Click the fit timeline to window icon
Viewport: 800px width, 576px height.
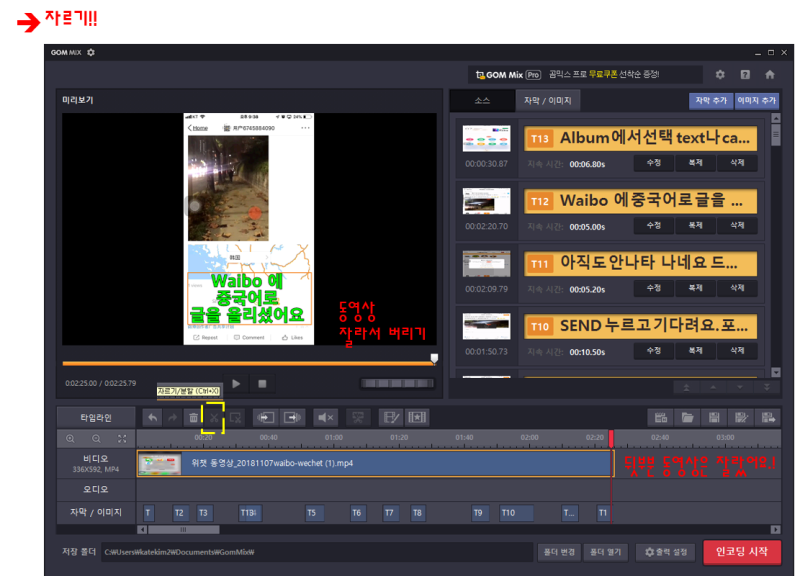[x=122, y=439]
